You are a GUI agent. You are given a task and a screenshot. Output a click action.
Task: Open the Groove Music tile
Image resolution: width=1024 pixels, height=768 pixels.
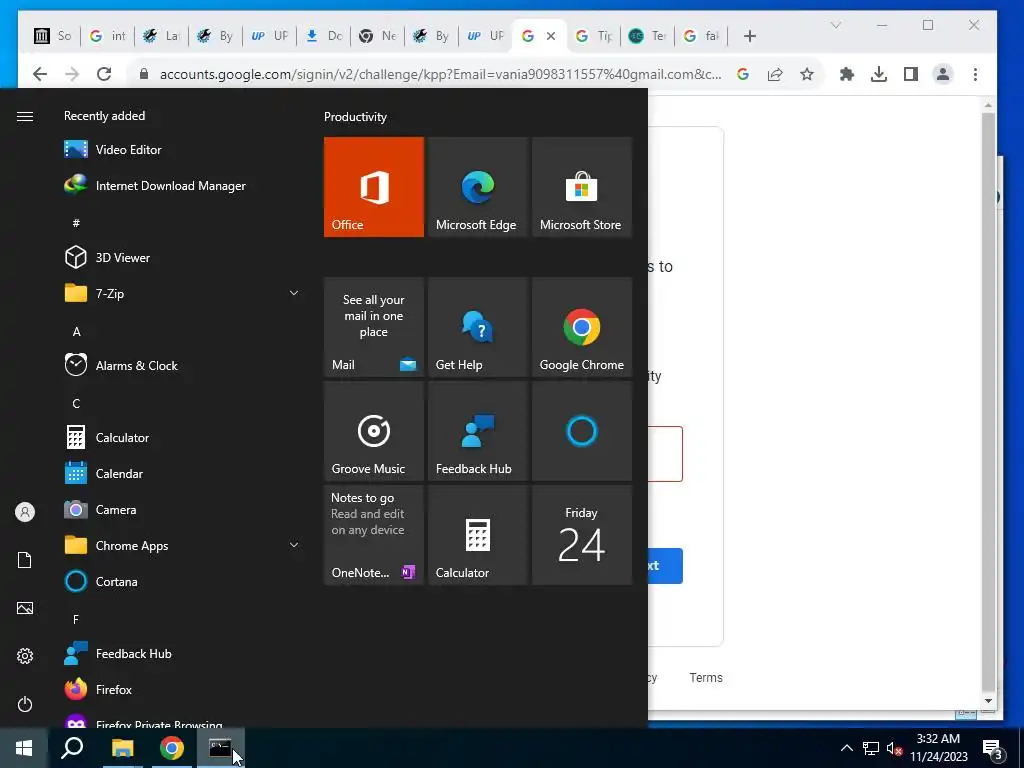point(374,431)
